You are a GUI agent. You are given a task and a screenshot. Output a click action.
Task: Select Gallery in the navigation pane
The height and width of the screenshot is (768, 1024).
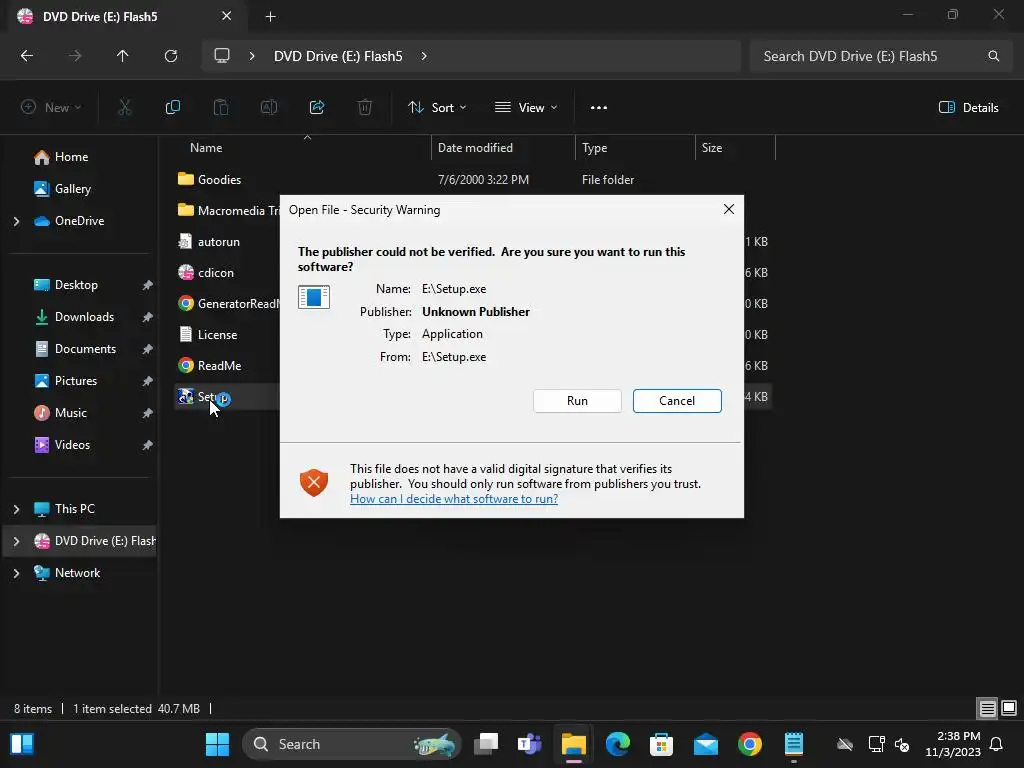tap(72, 189)
